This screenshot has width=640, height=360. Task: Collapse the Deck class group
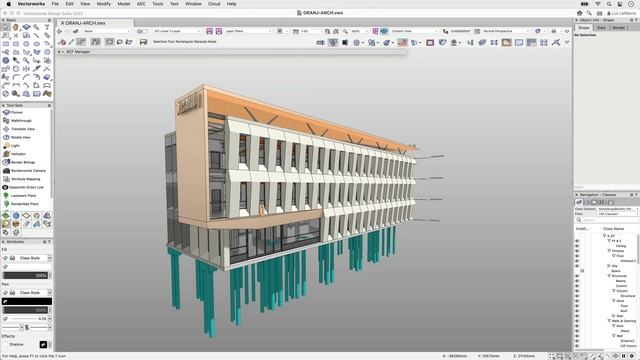(x=613, y=301)
